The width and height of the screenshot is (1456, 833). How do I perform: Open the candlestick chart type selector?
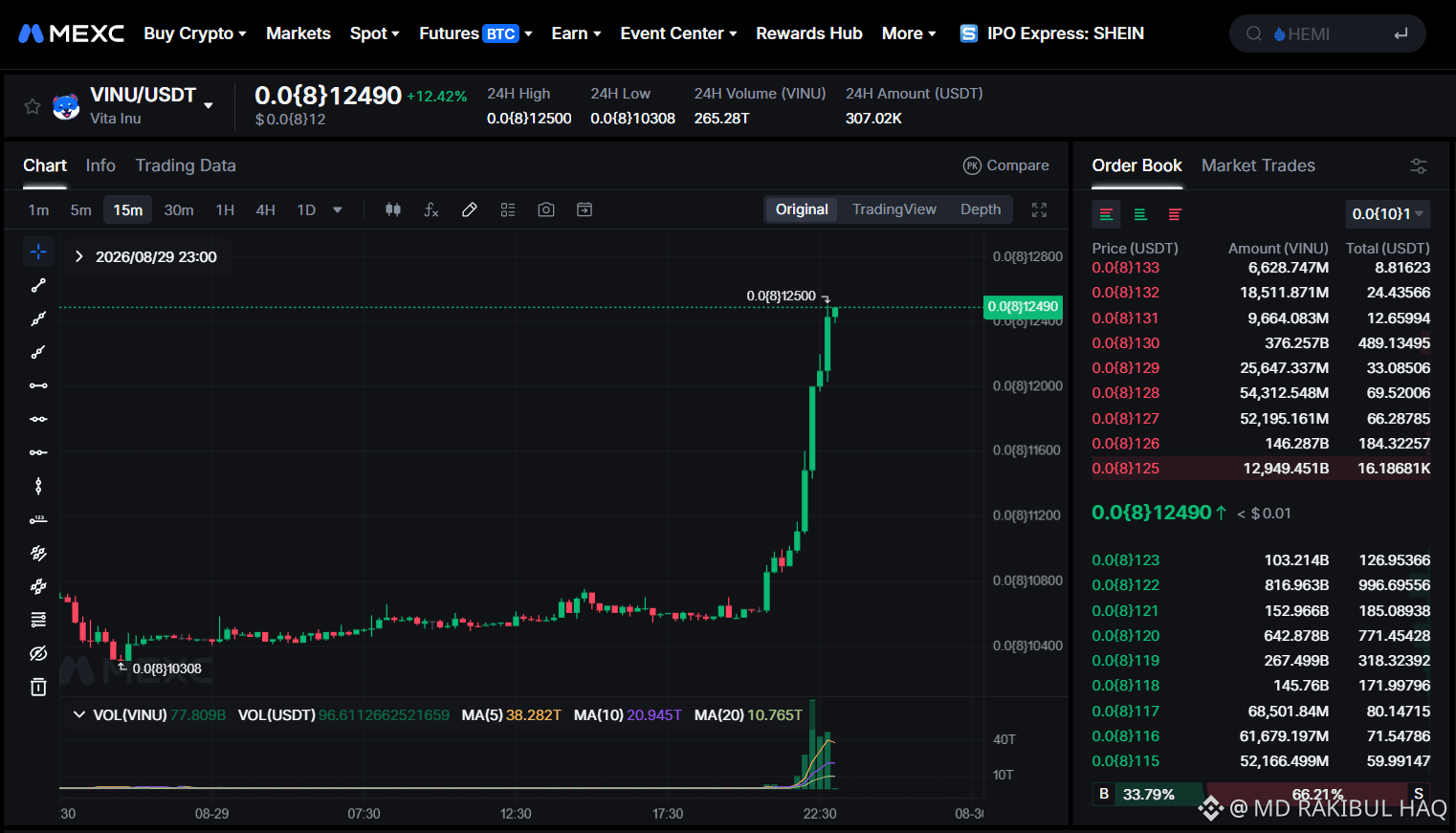point(393,209)
